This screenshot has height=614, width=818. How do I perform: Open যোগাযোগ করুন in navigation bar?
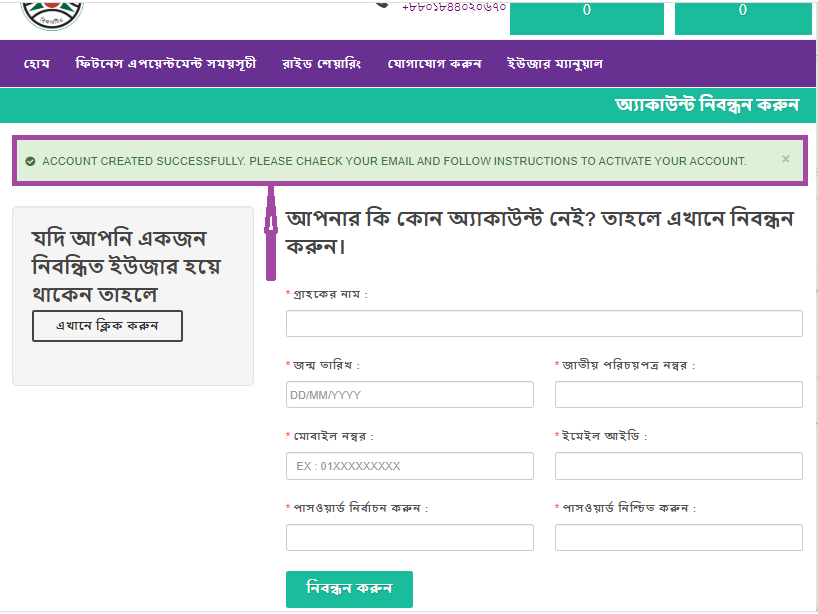[x=435, y=64]
